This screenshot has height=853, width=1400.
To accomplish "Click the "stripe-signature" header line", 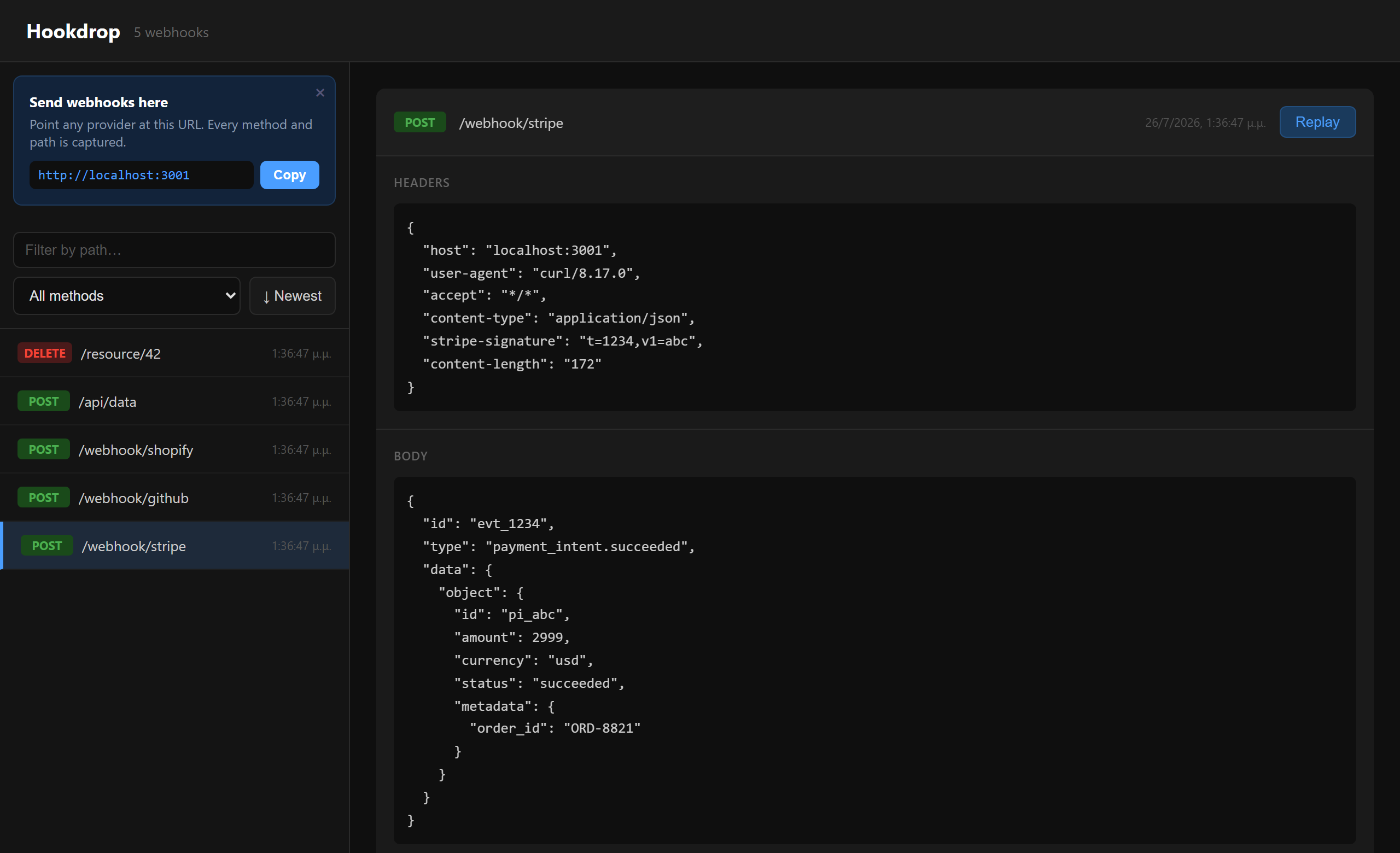I will coord(563,341).
